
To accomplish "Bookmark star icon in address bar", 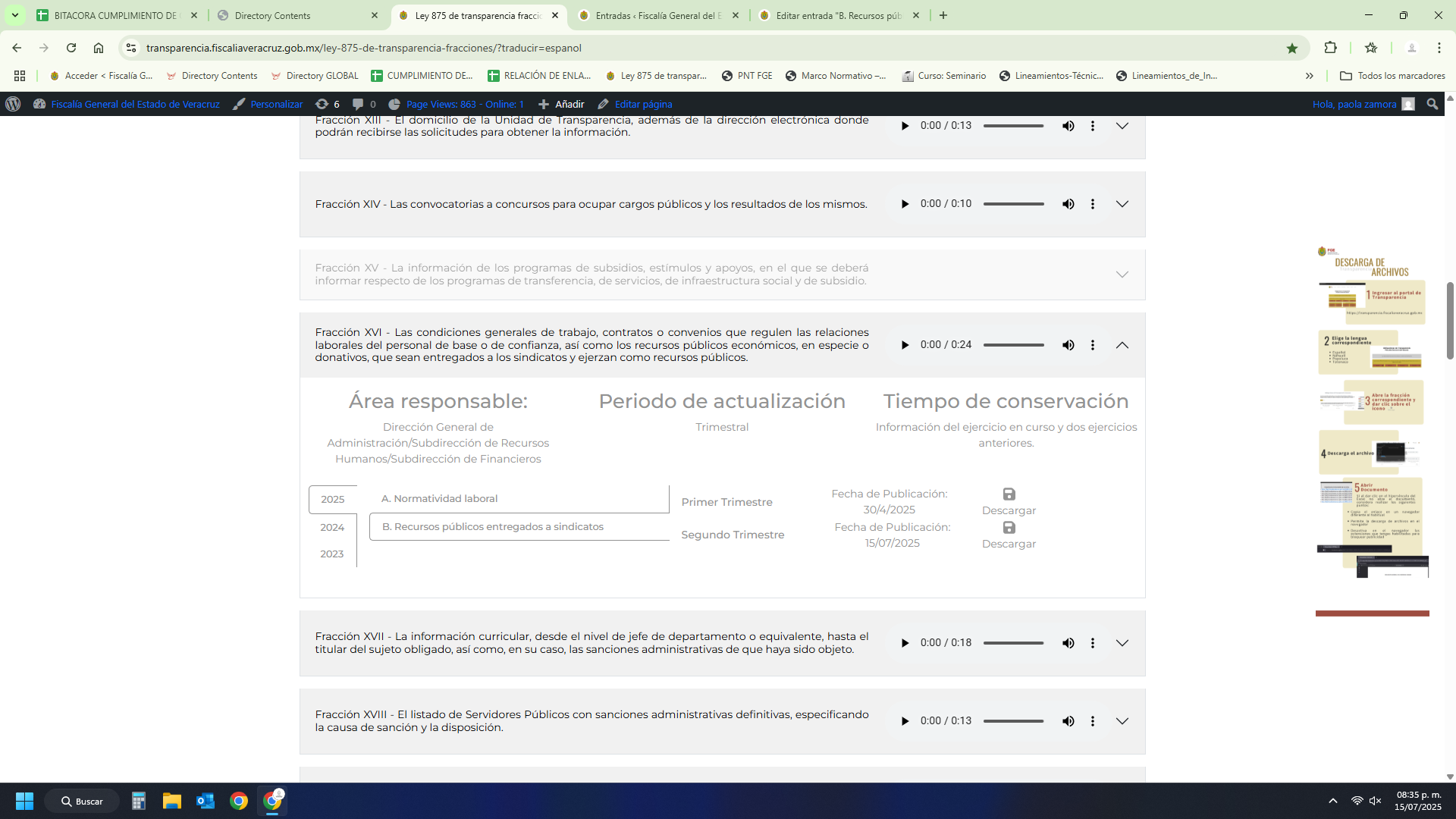I will 1291,48.
